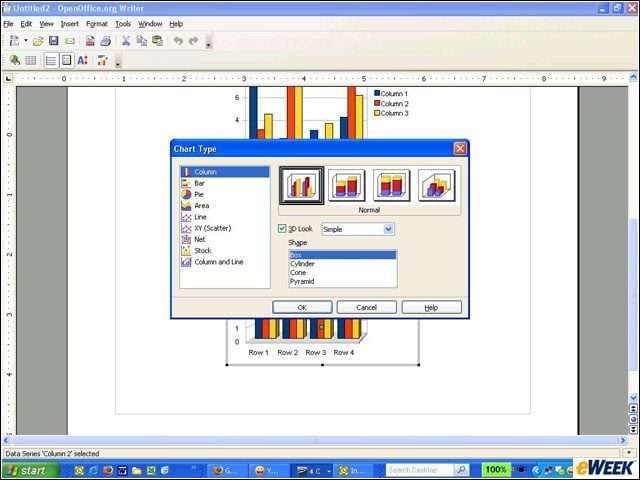Open the Insert menu
Image resolution: width=640 pixels, height=480 pixels.
coord(70,24)
